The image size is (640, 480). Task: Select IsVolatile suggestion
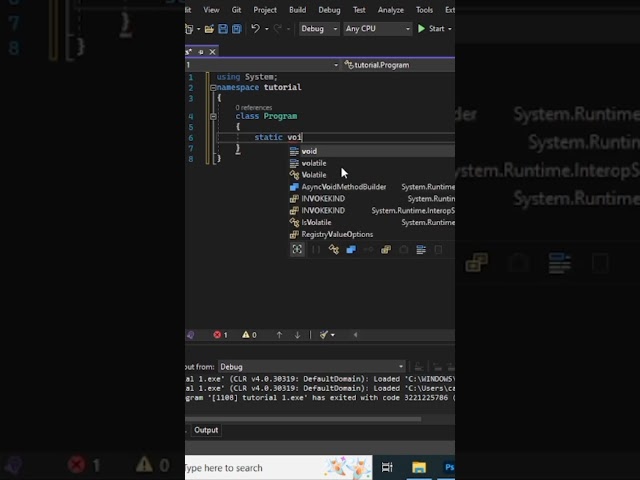point(371,222)
